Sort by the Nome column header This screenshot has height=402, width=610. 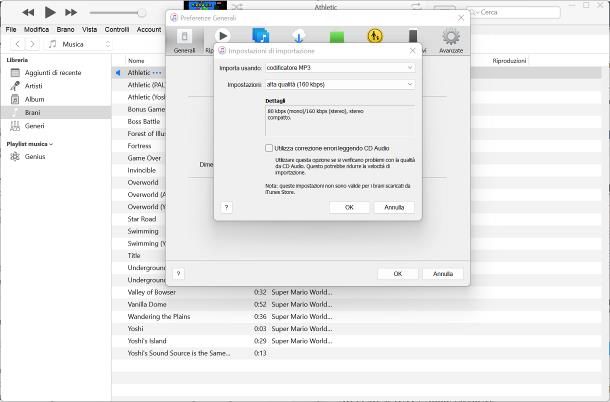click(136, 61)
